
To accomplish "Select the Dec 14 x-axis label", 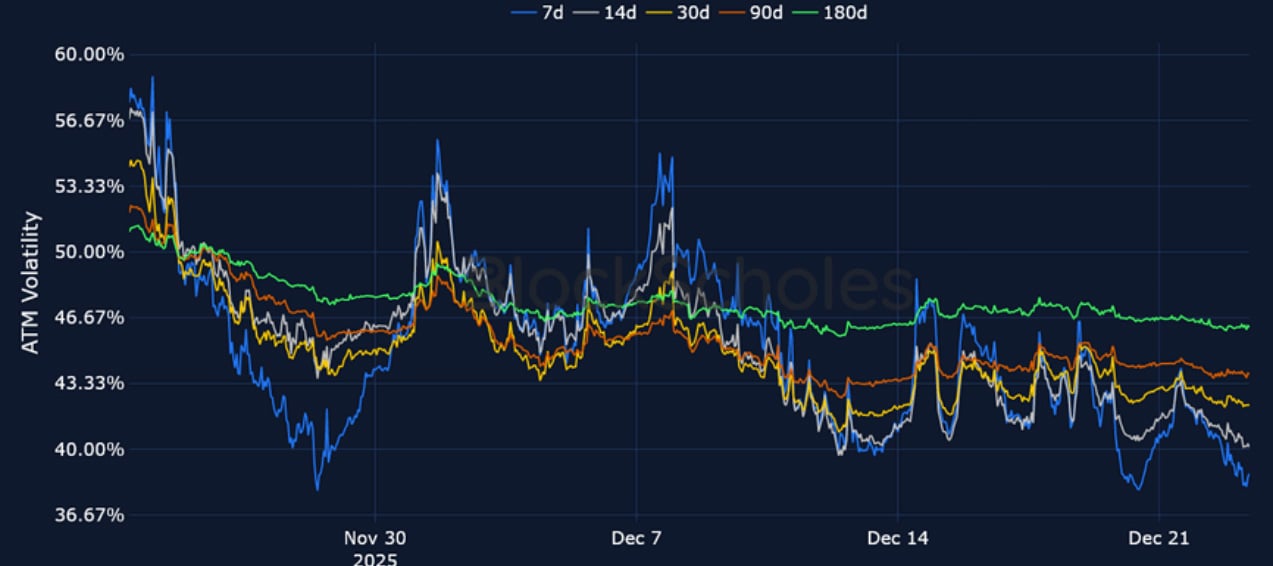I will click(x=898, y=539).
